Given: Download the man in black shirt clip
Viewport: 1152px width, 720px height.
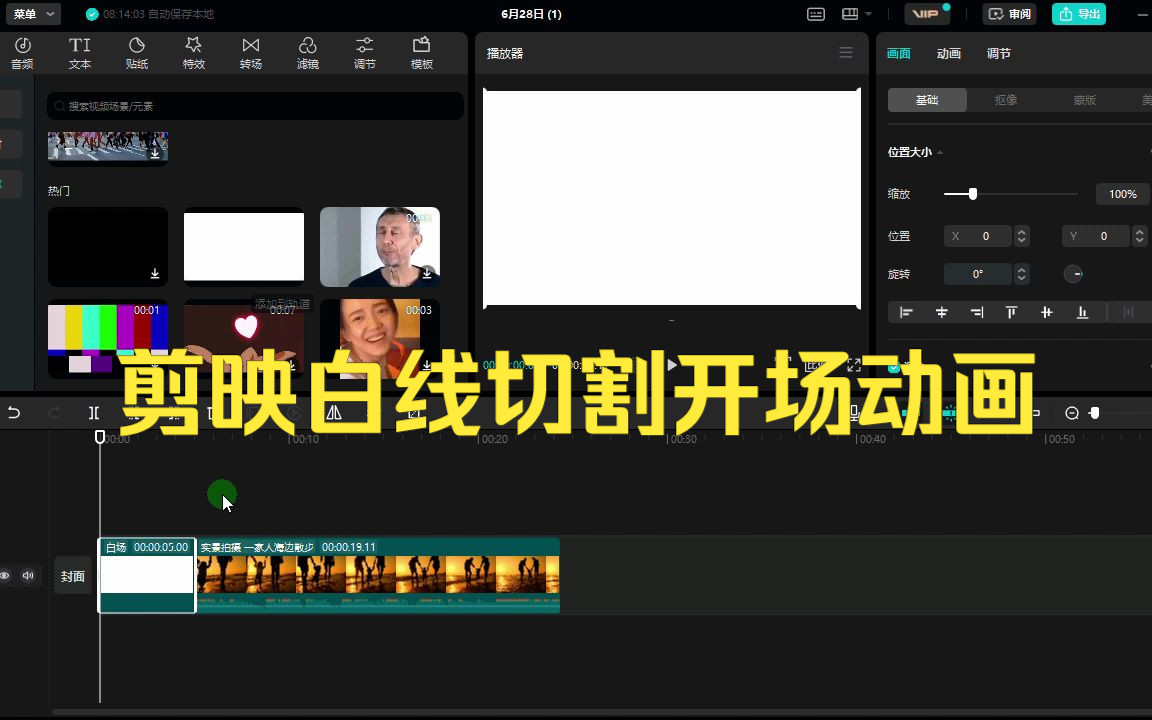Looking at the screenshot, I should (x=427, y=274).
